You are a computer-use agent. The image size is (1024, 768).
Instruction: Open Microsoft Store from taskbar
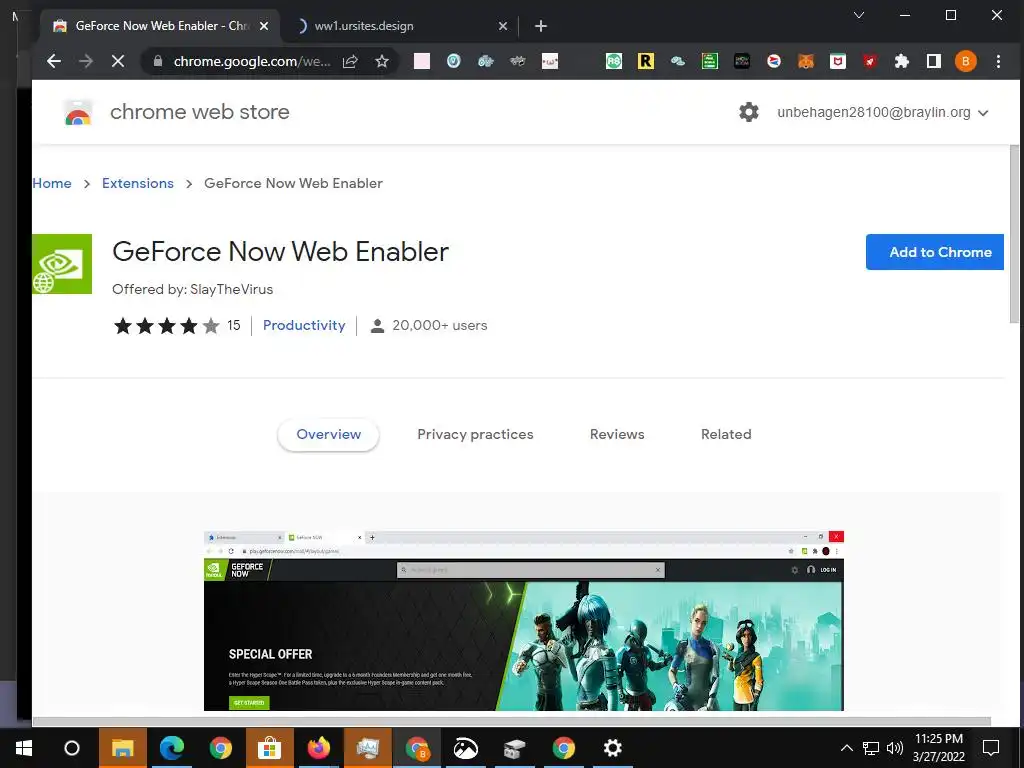(269, 748)
